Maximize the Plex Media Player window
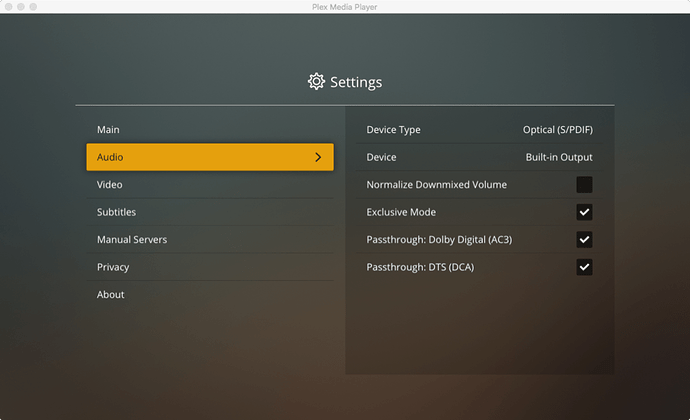690x420 pixels. point(33,7)
